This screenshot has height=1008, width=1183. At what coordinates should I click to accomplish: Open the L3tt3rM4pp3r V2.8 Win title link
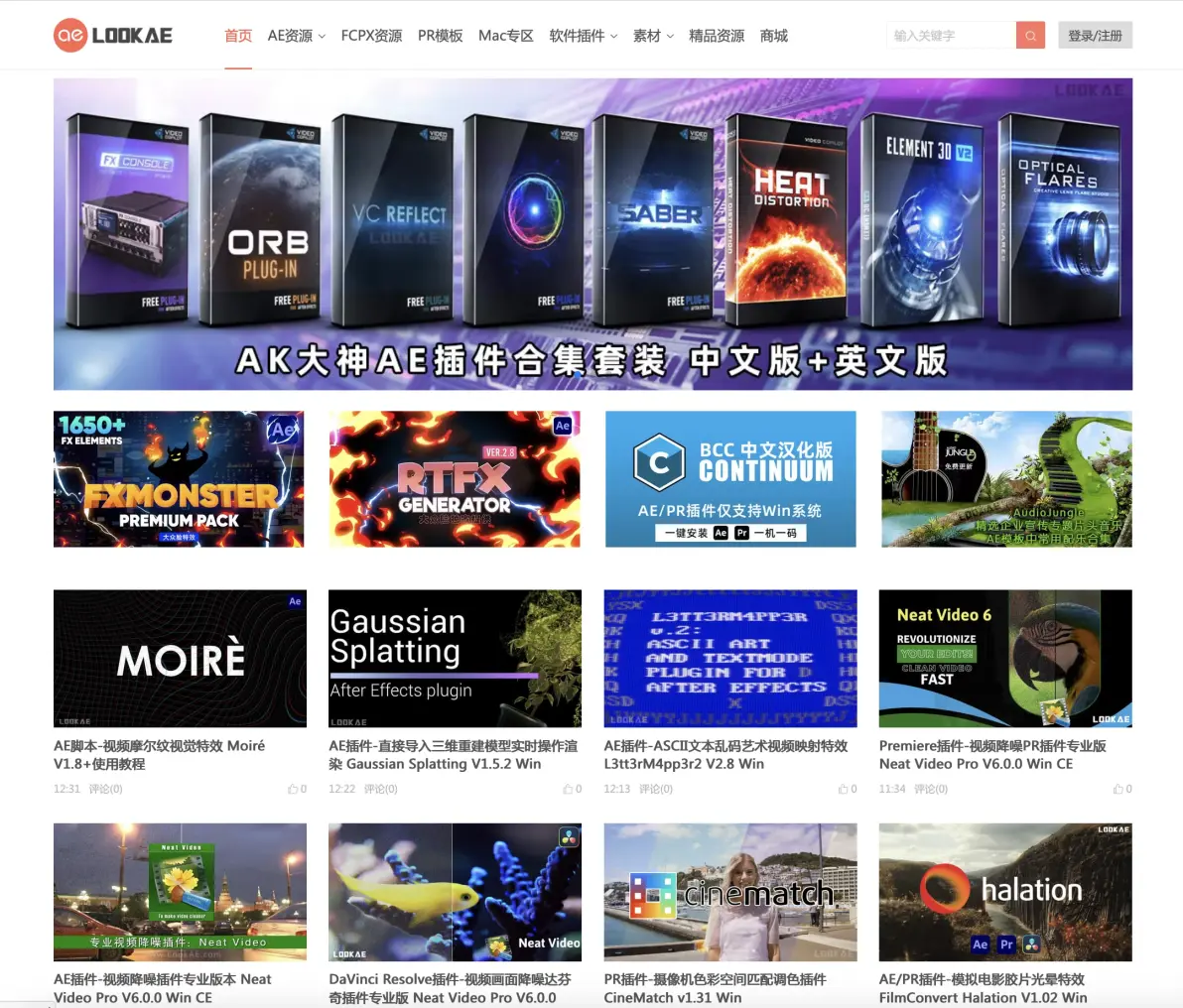(725, 754)
